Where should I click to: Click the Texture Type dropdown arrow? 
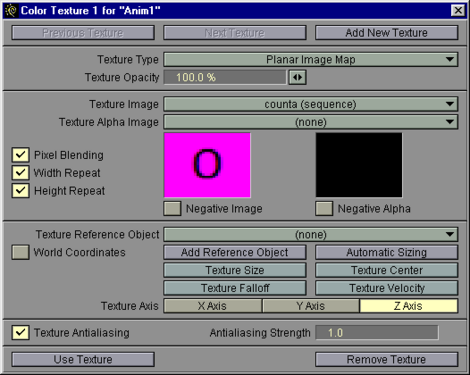pos(450,60)
